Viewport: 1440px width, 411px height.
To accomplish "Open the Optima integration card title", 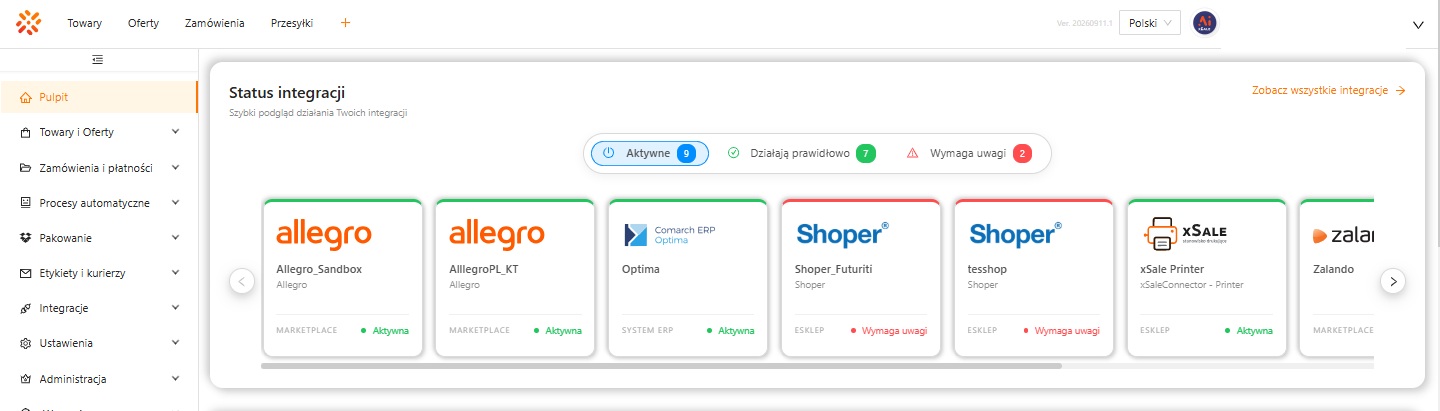I will point(641,269).
